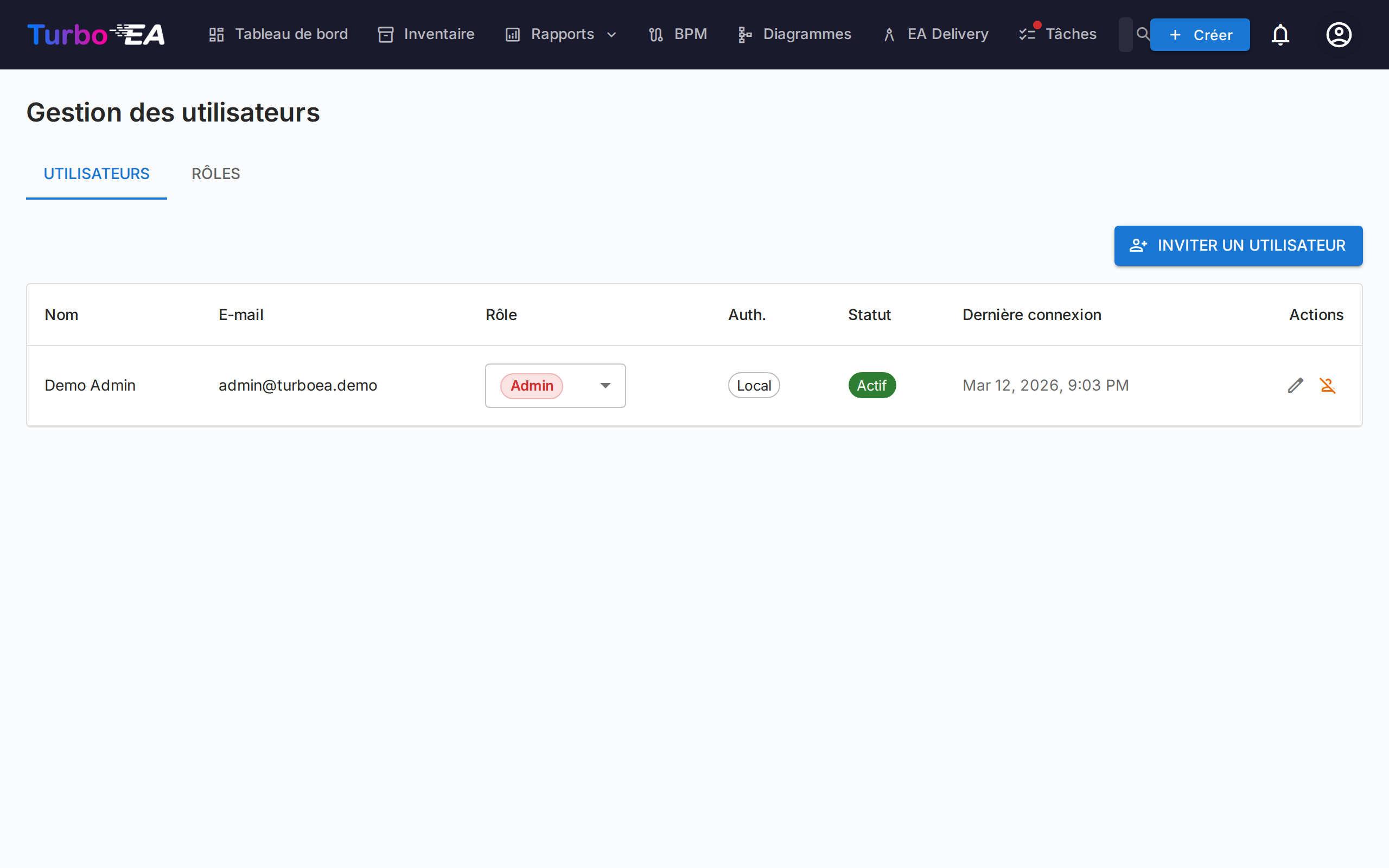
Task: Select the Utilisateurs tab
Action: [x=97, y=174]
